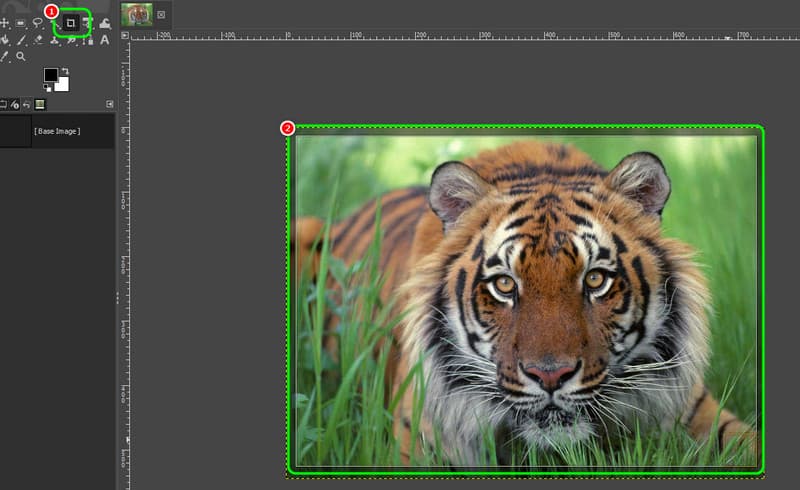Activate the Zoom magnifier tool
The height and width of the screenshot is (490, 800).
point(21,57)
